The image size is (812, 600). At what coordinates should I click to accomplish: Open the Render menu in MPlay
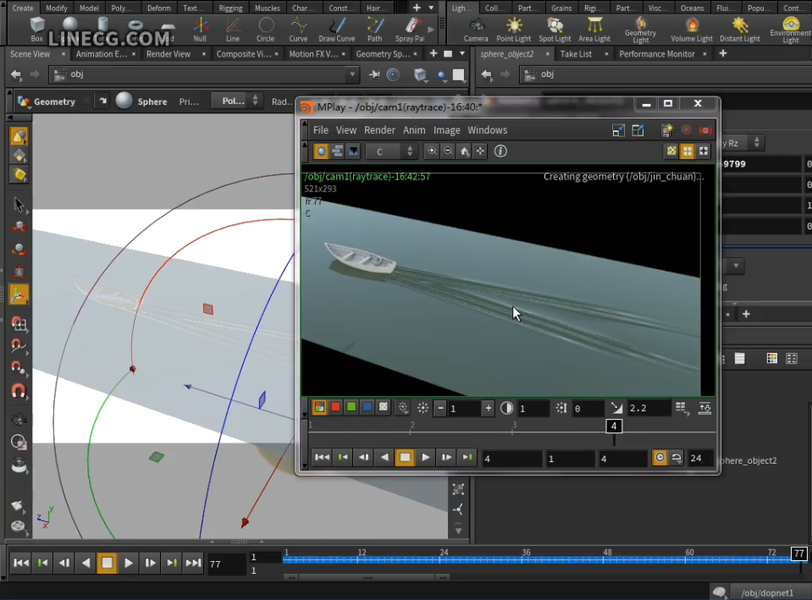coord(379,130)
